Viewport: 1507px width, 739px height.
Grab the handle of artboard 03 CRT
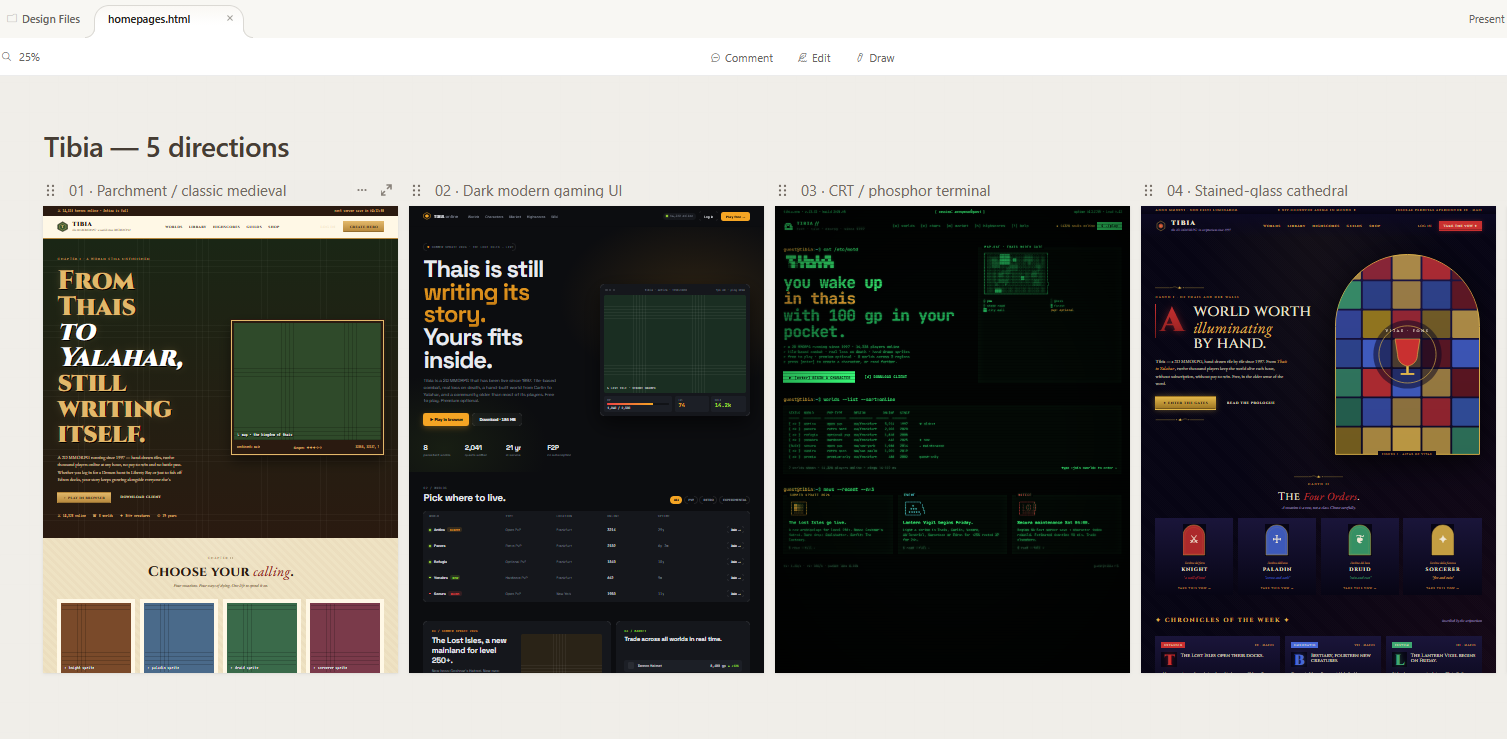click(x=782, y=190)
